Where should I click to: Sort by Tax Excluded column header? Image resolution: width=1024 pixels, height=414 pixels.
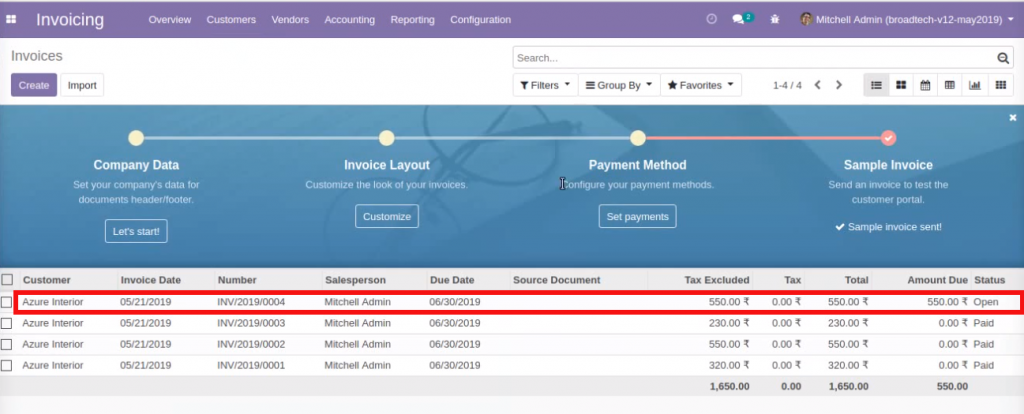click(716, 280)
